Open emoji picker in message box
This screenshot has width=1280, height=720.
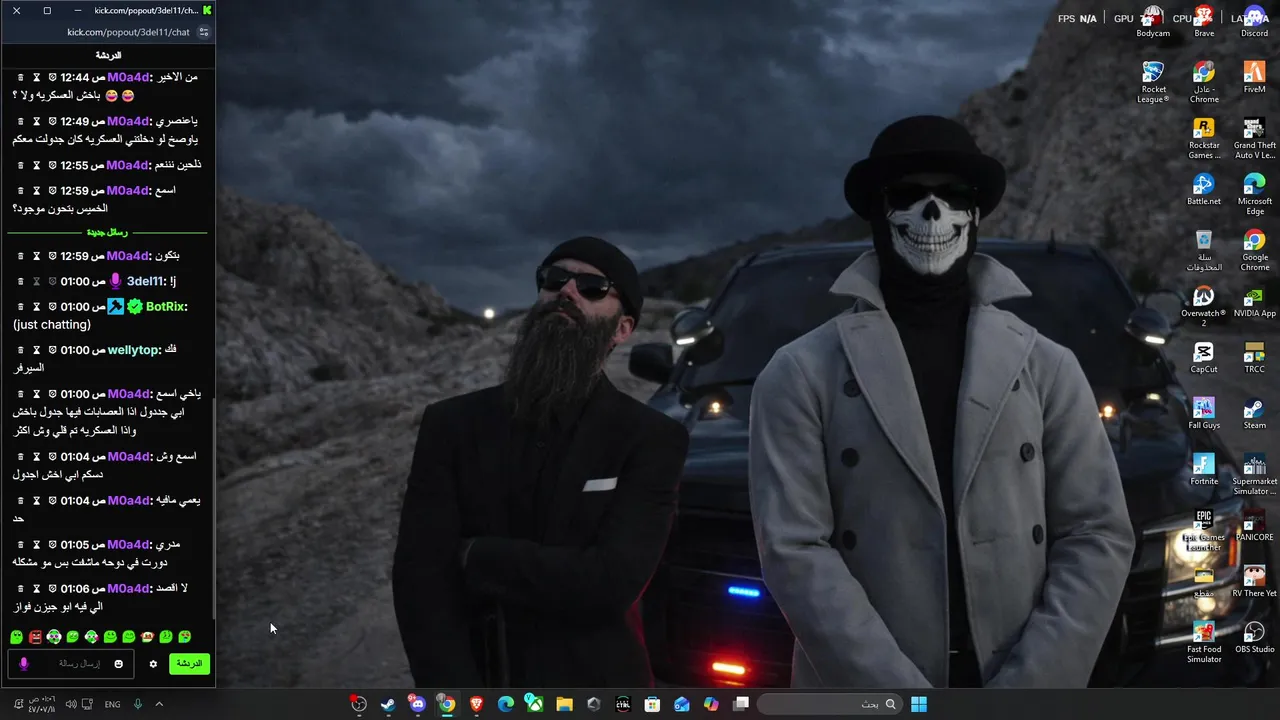click(118, 664)
